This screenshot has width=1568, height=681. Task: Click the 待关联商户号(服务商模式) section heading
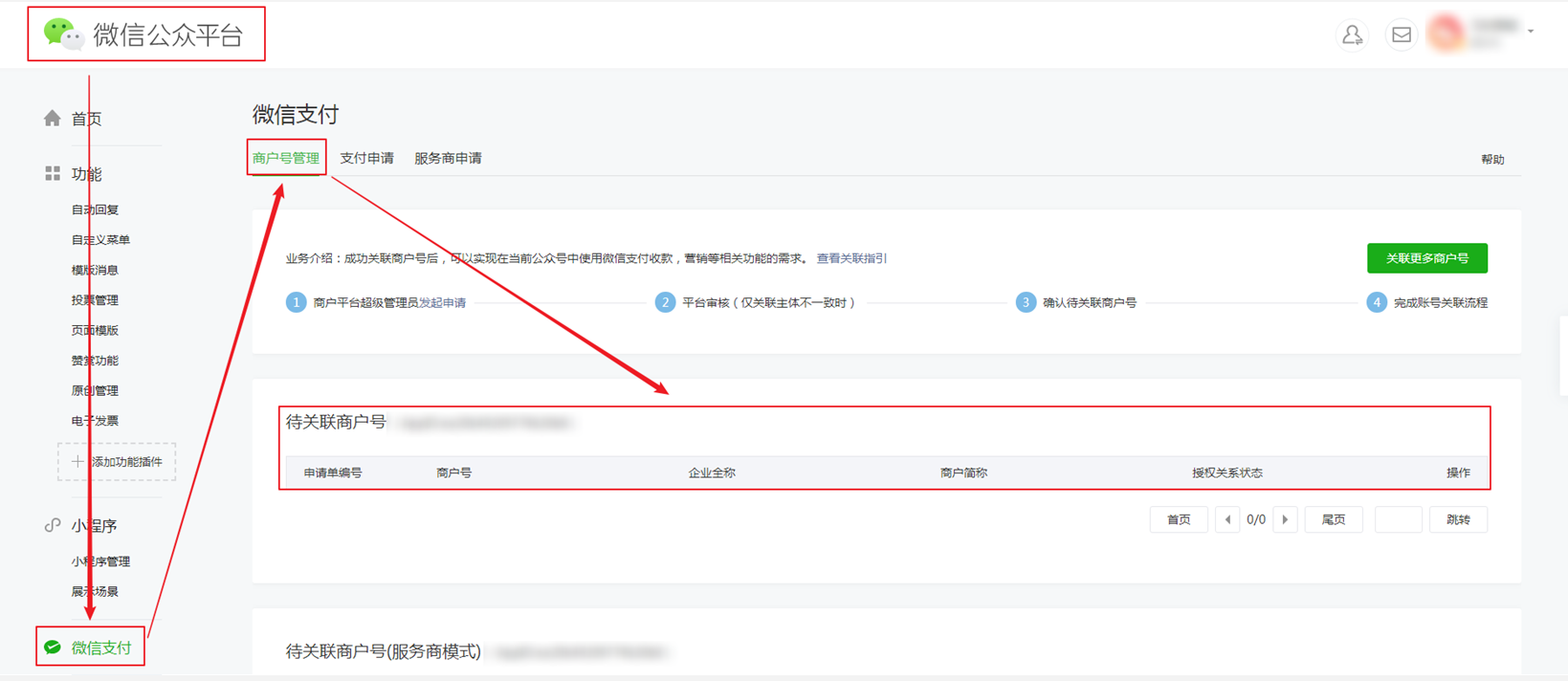click(383, 651)
